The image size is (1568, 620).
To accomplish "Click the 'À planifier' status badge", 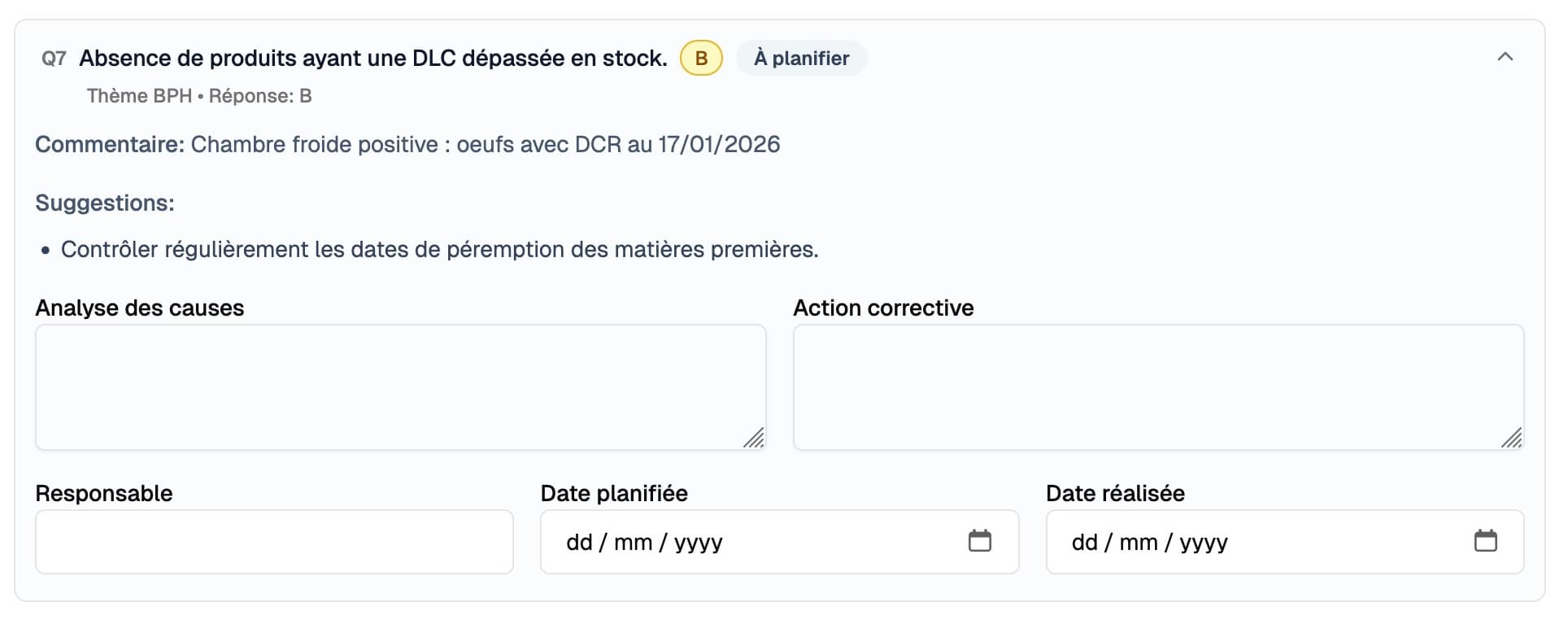I will 801,59.
